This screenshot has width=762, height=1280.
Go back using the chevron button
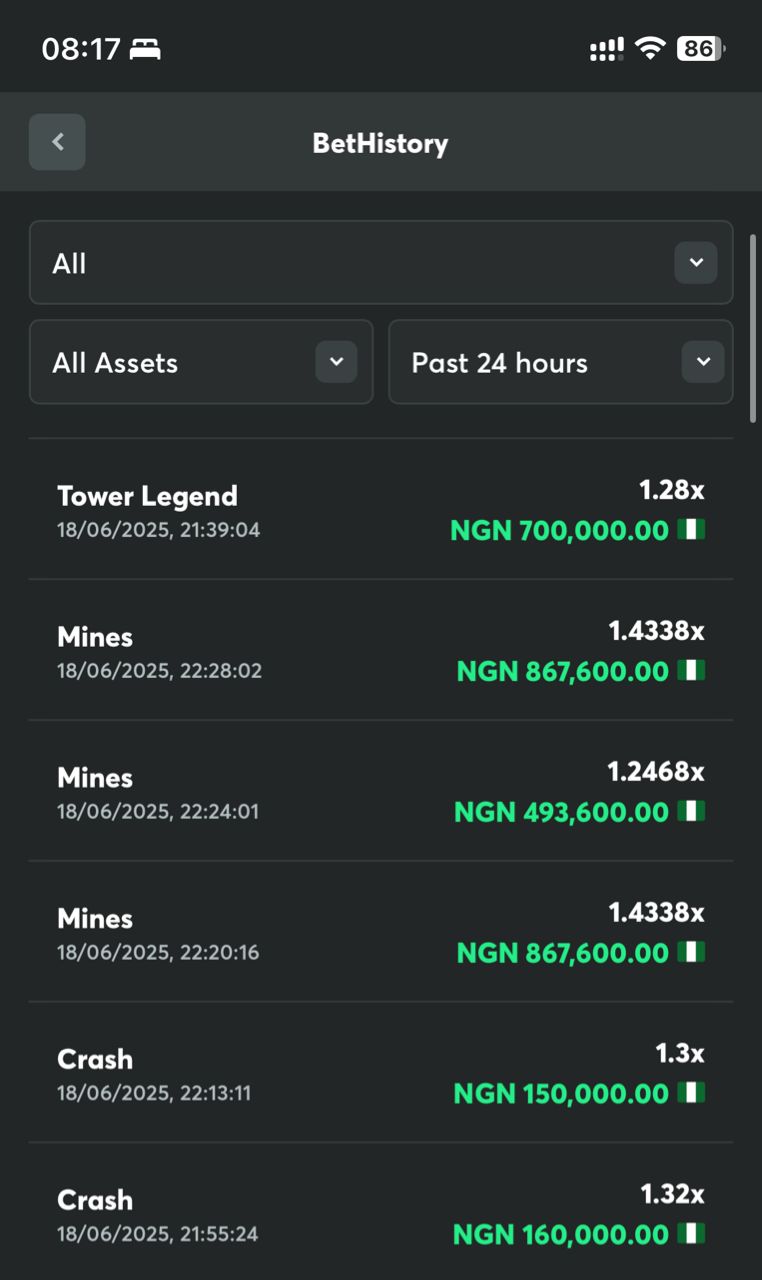[x=57, y=142]
